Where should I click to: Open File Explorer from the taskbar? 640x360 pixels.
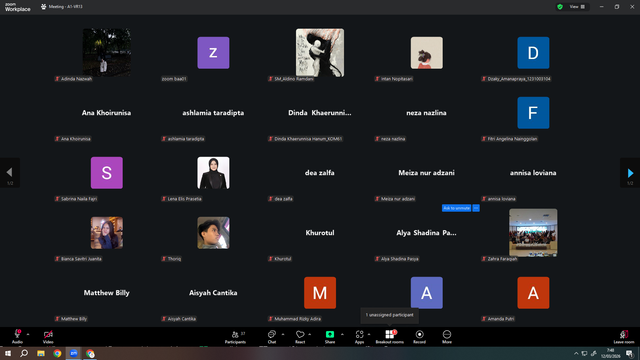pyautogui.click(x=41, y=353)
